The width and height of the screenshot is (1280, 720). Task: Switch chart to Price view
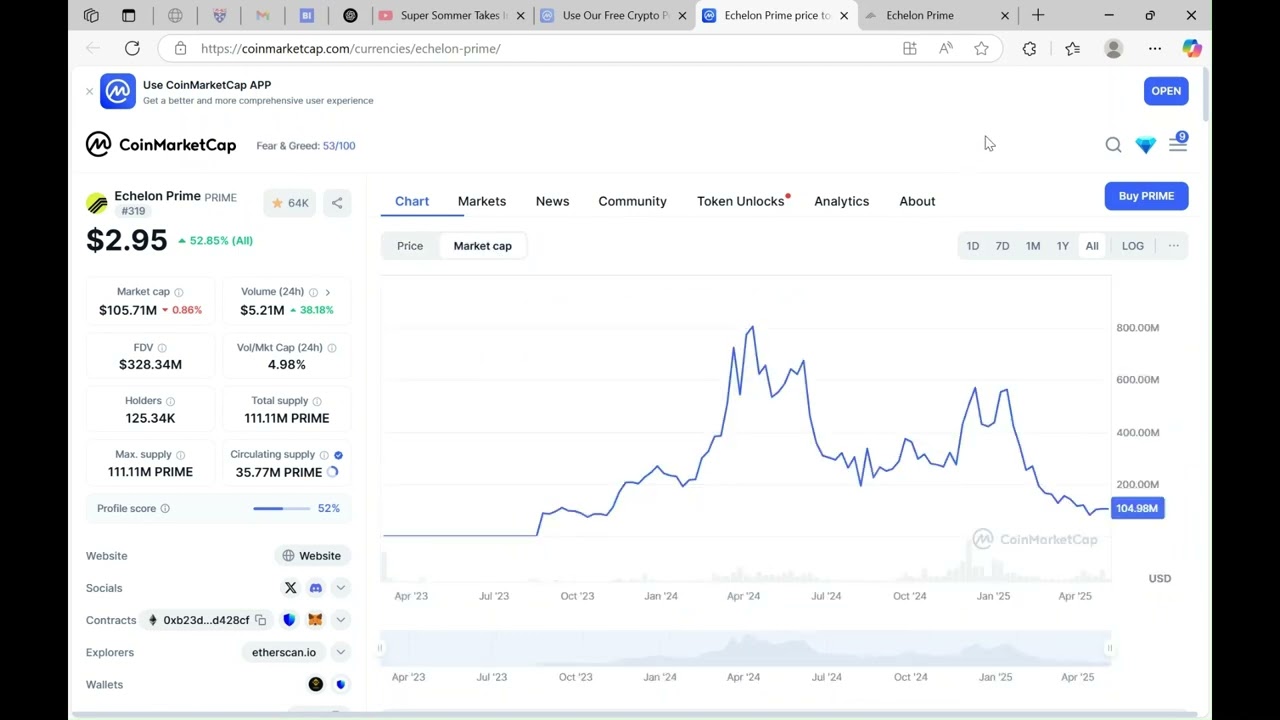coord(410,246)
